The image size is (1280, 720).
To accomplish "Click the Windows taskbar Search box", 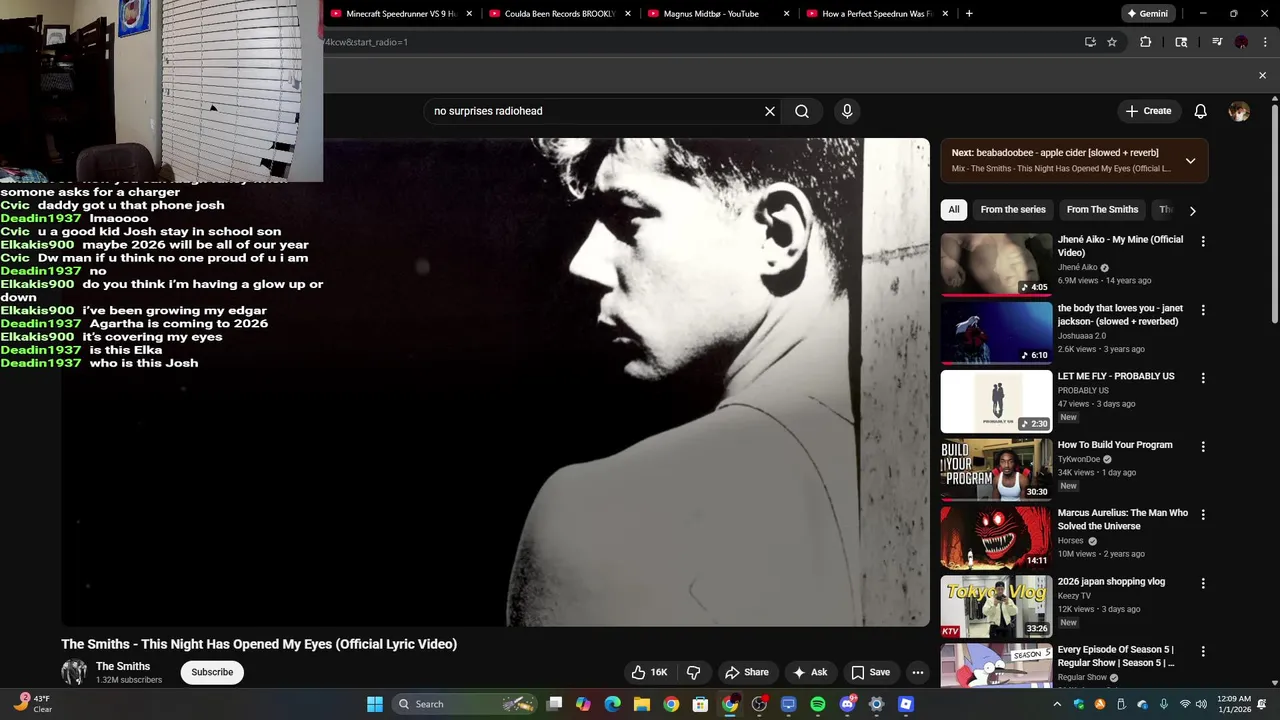I will tap(465, 704).
